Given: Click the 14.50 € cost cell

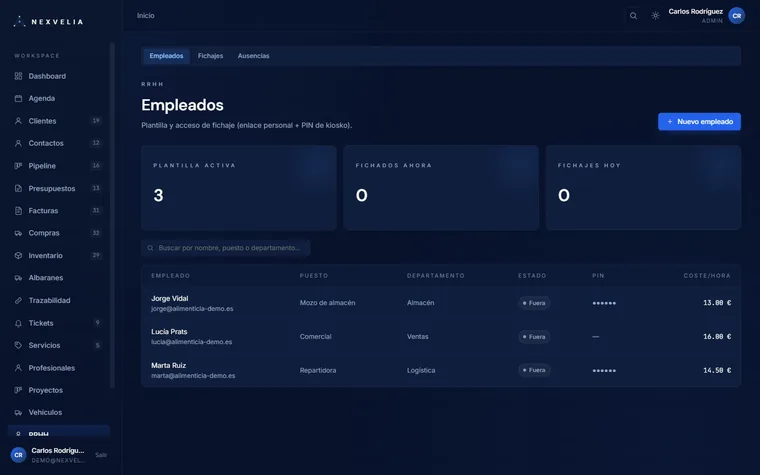Looking at the screenshot, I should coord(717,370).
